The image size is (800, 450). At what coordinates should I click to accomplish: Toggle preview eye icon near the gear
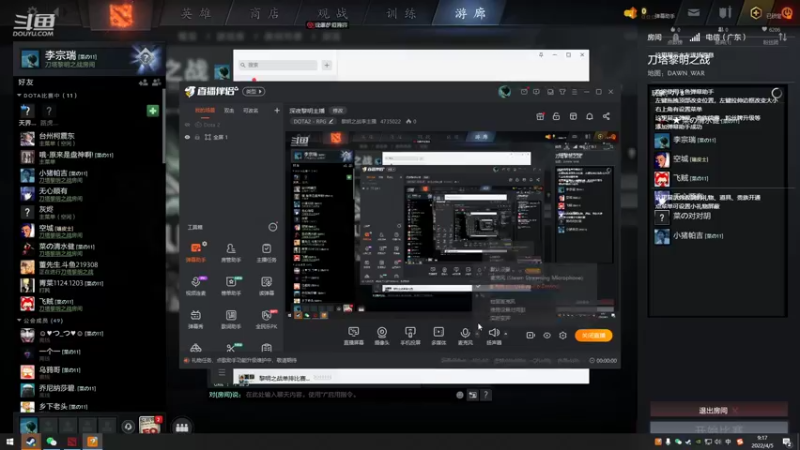tap(547, 335)
